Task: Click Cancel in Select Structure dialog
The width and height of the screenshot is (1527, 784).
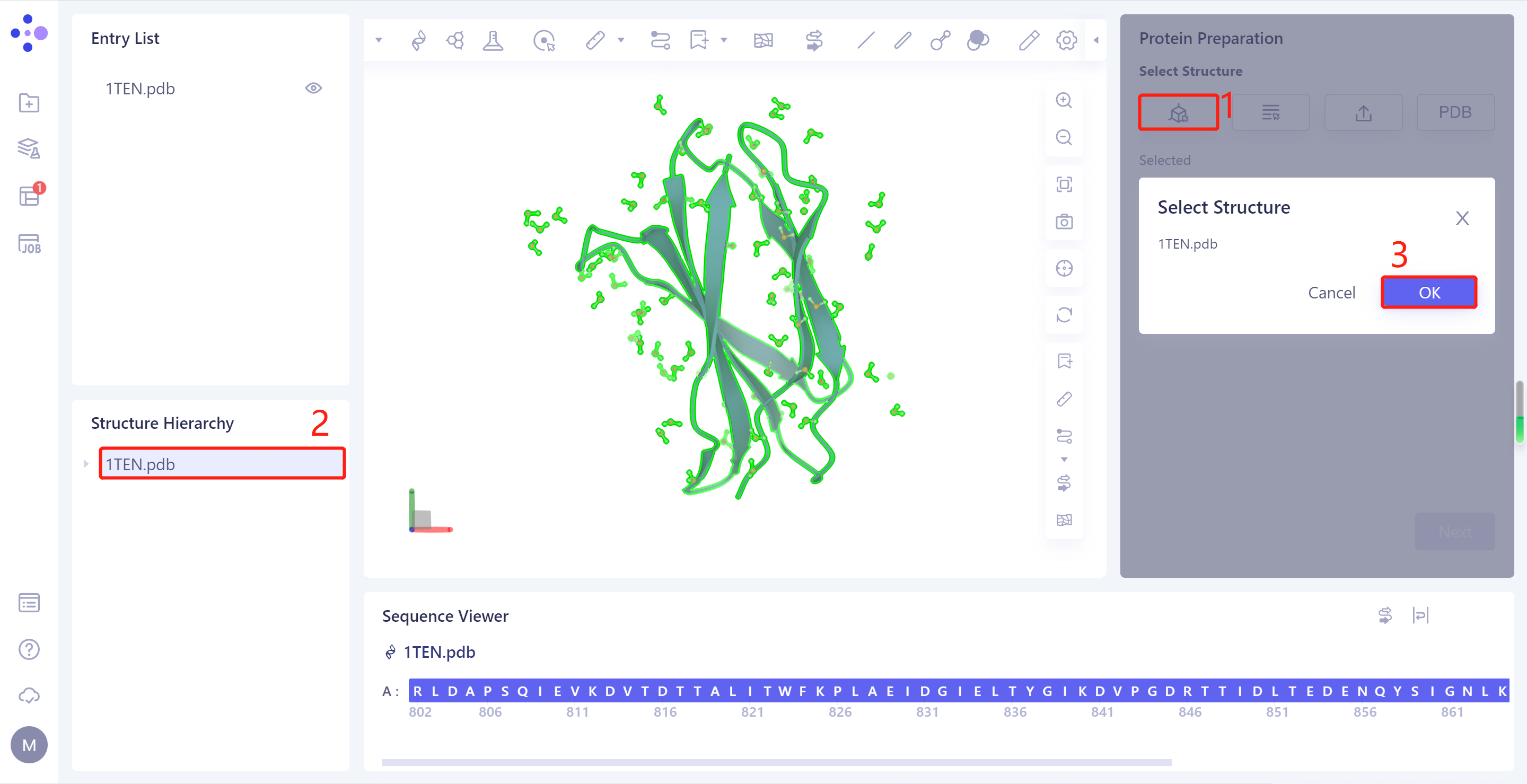Action: 1331,293
